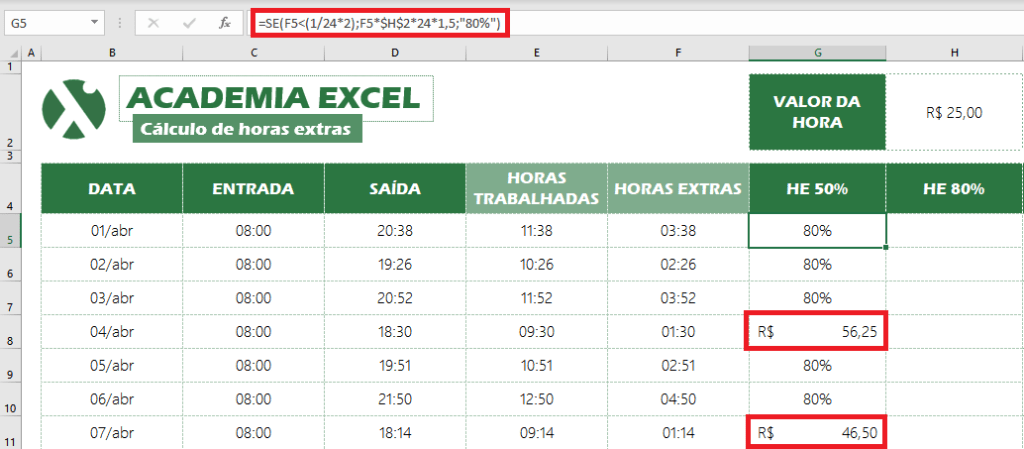Viewport: 1024px width, 449px height.
Task: Select the 80% cell in the 06/abr row
Action: click(x=817, y=399)
